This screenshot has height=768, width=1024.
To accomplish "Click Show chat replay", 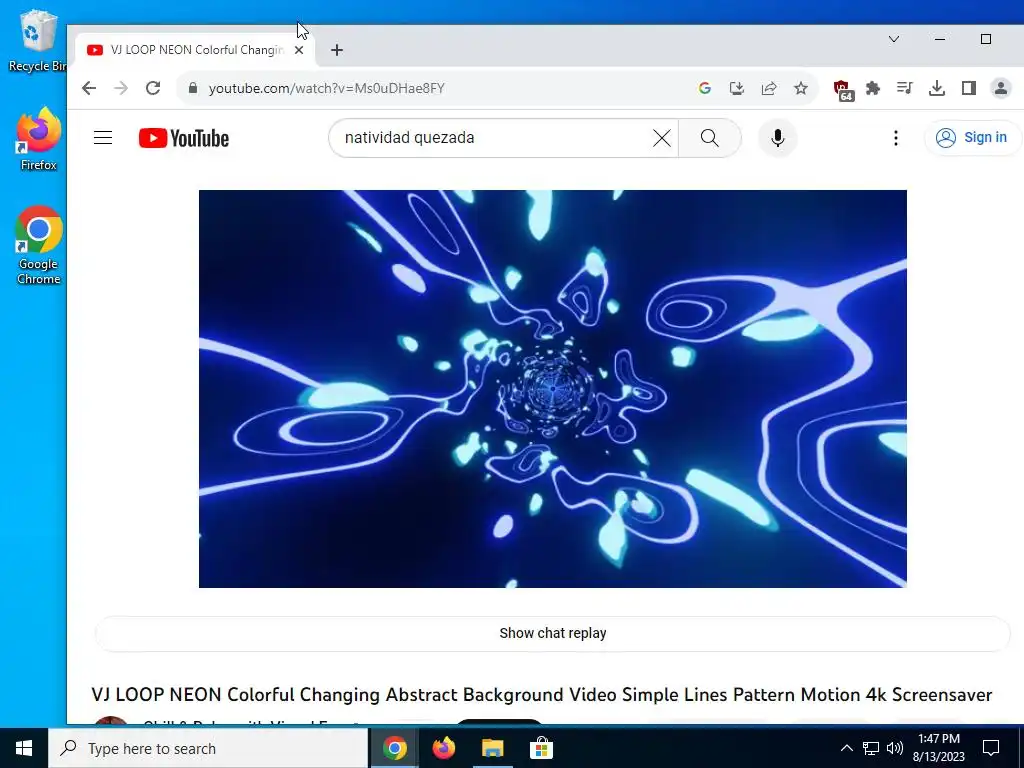I will (x=552, y=633).
